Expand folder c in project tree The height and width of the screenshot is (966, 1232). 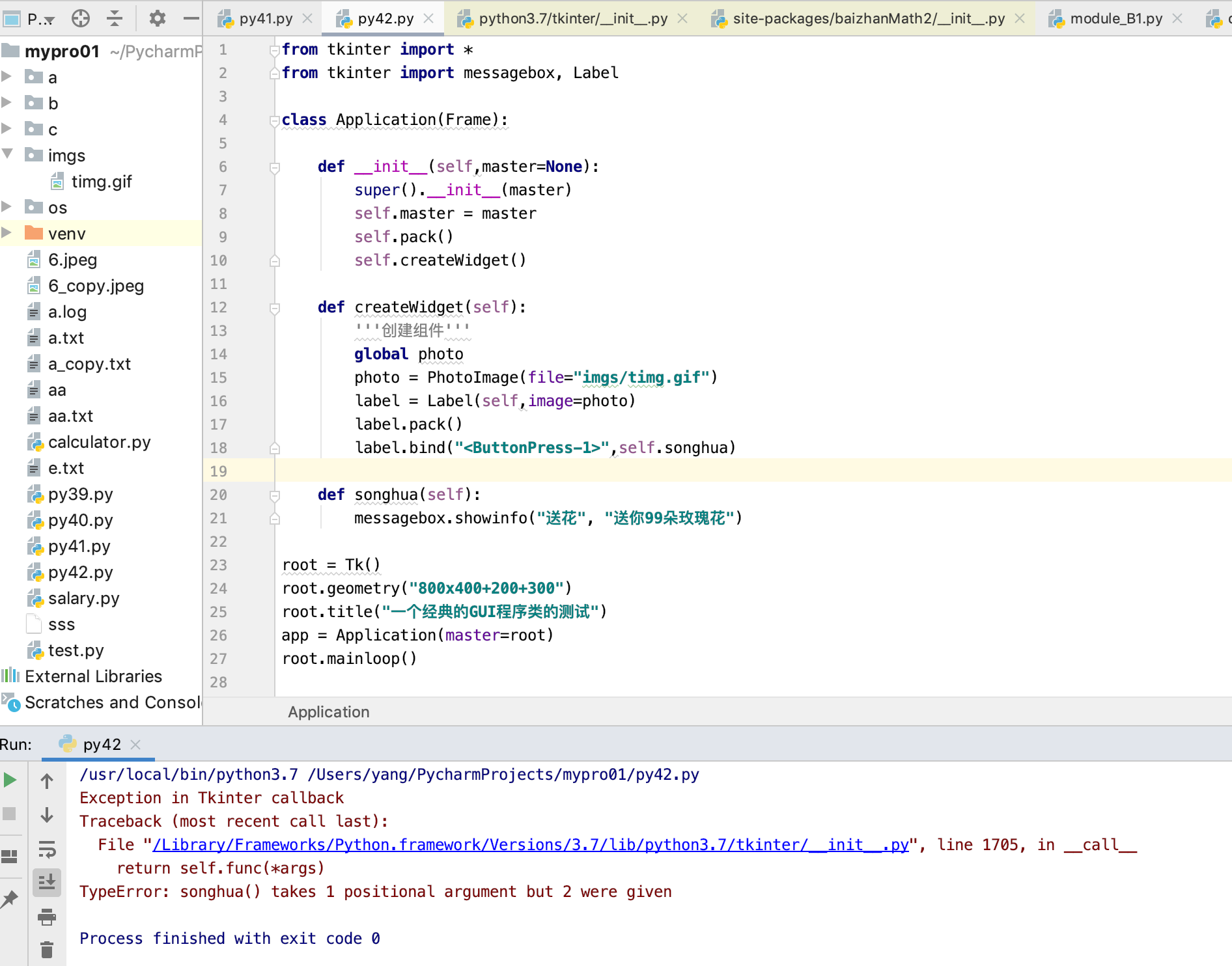coord(7,128)
